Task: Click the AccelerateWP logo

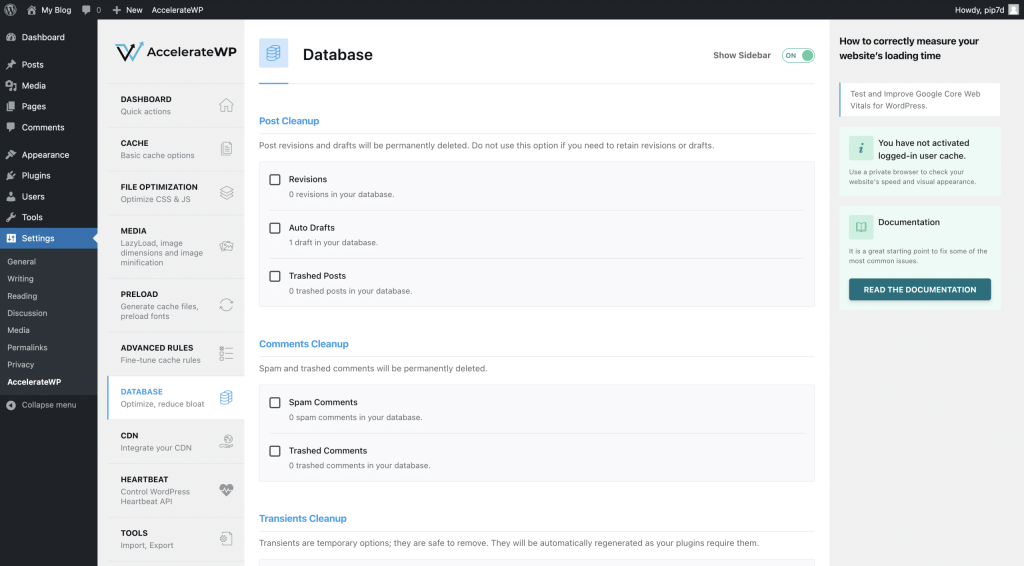Action: point(176,52)
